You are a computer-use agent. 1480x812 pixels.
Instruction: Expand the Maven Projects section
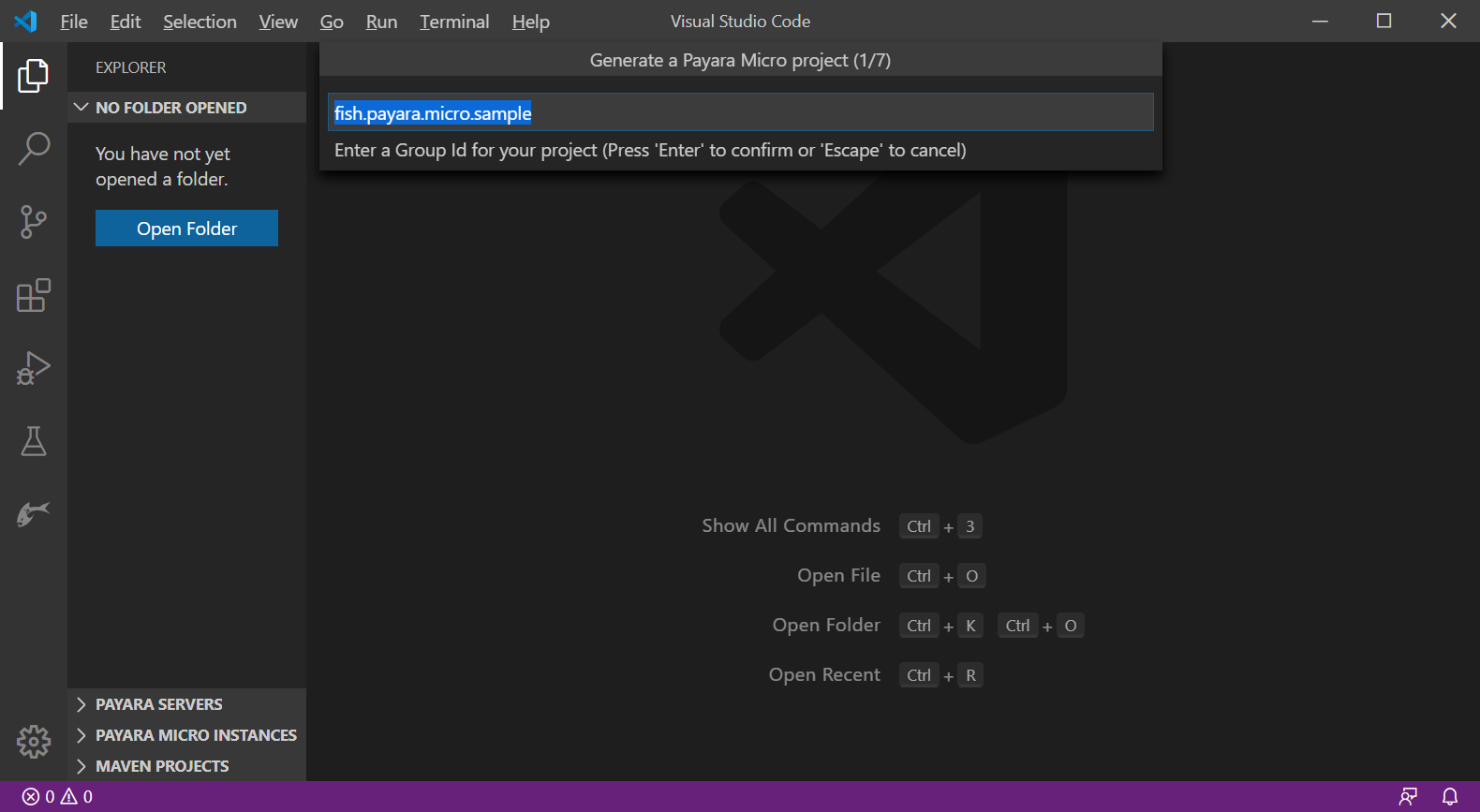[x=187, y=766]
